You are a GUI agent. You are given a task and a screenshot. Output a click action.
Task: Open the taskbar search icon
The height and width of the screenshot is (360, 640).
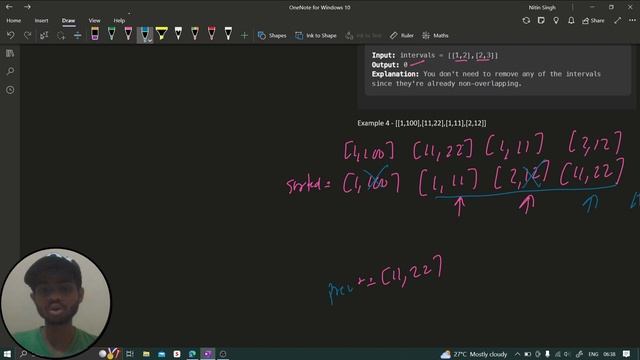coord(24,354)
